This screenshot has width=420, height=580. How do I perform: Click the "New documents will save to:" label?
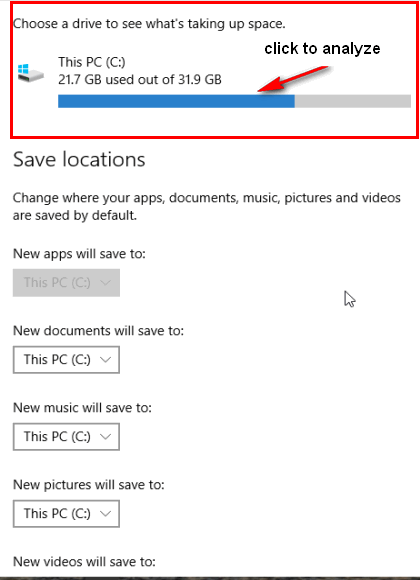point(98,330)
